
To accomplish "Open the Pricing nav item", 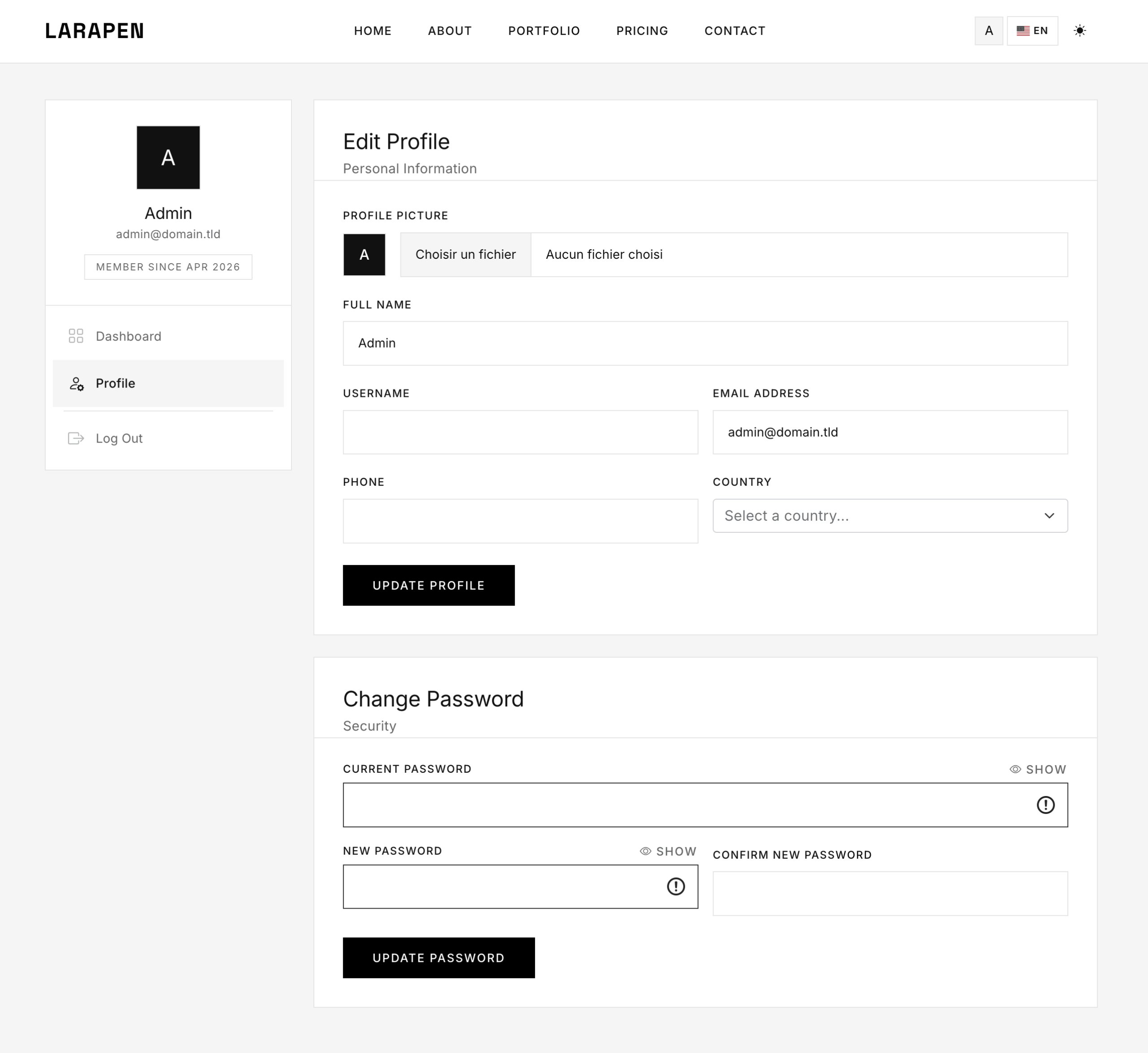I will [642, 31].
